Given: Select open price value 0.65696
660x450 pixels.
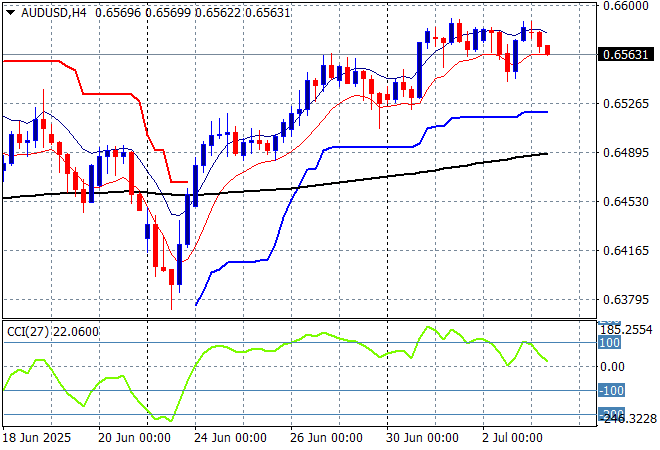Looking at the screenshot, I should [x=118, y=13].
